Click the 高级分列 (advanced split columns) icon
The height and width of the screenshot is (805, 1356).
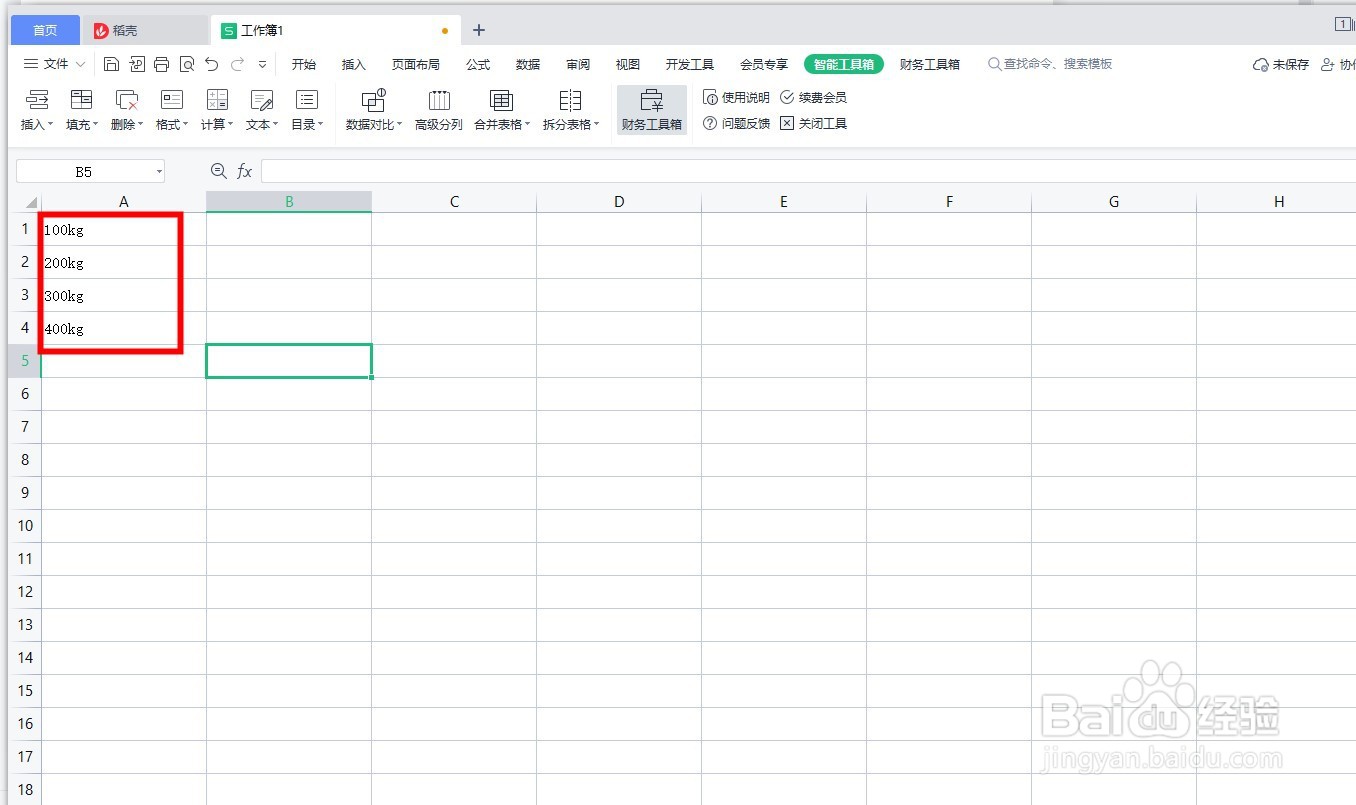439,100
